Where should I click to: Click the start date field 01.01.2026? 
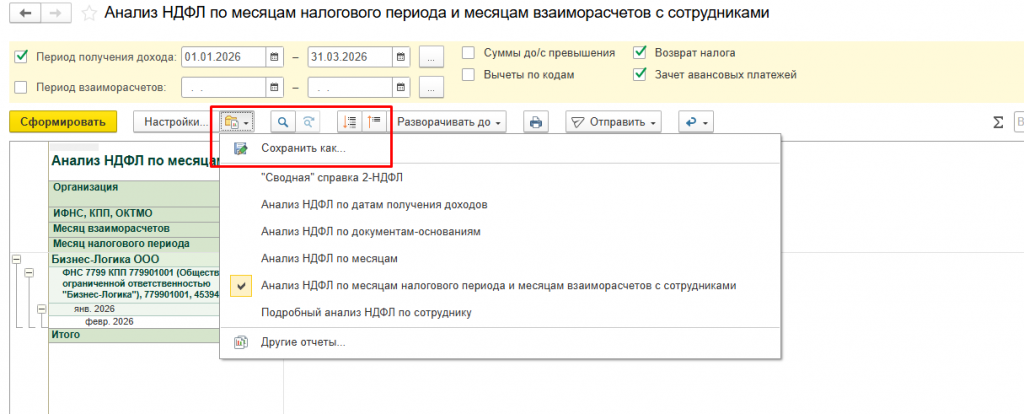pyautogui.click(x=223, y=57)
